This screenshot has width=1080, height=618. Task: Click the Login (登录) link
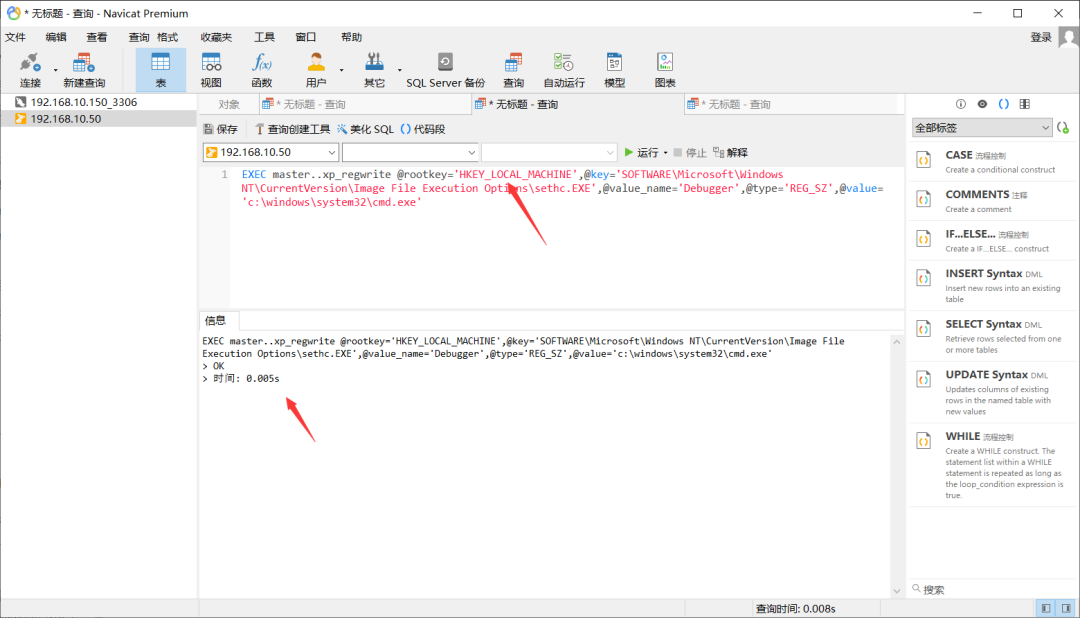(x=1041, y=37)
